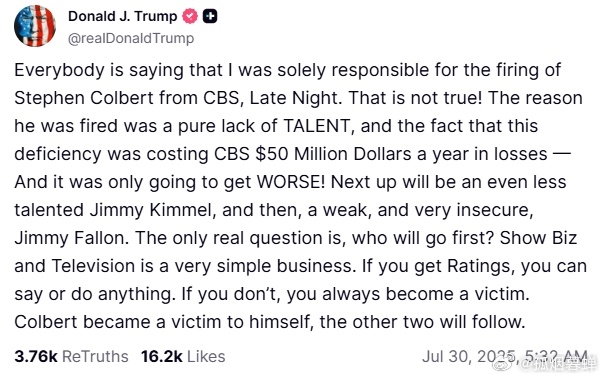The height and width of the screenshot is (379, 604).
Task: View the 3.76k ReTruths count number
Action: (36, 357)
